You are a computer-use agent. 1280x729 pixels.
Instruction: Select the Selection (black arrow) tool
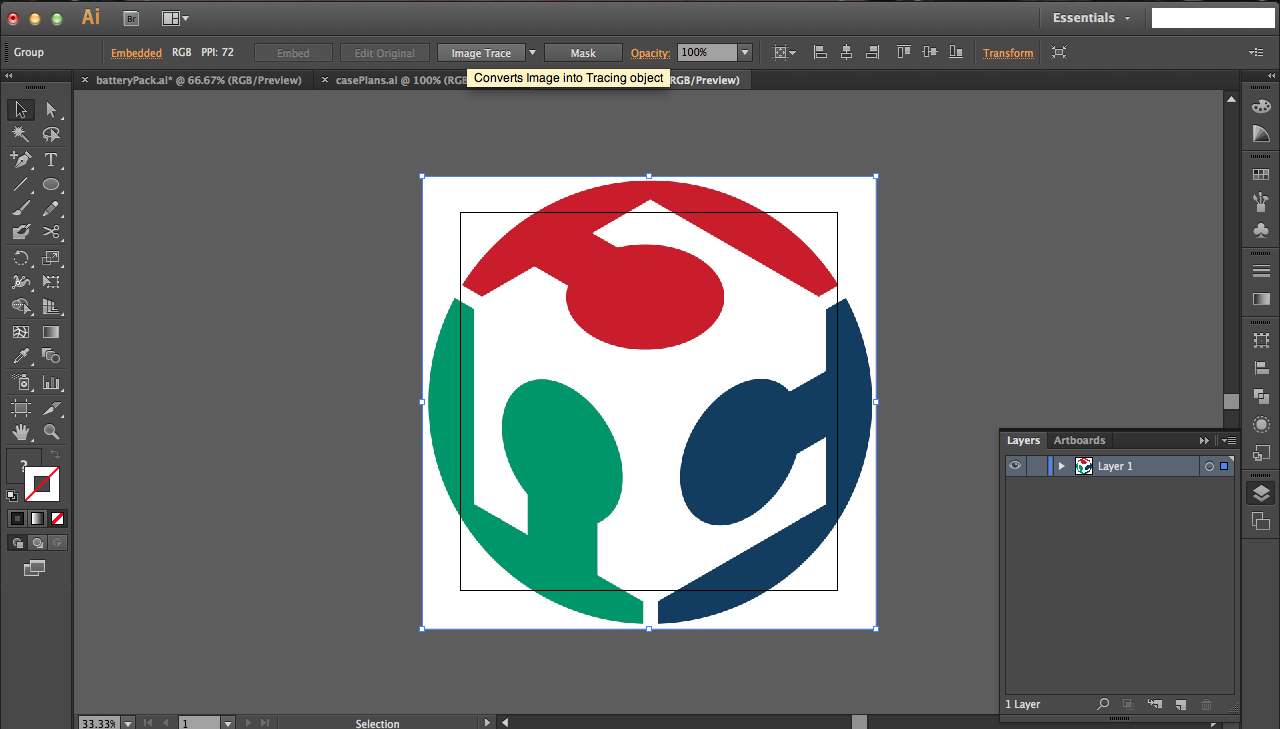coord(21,110)
